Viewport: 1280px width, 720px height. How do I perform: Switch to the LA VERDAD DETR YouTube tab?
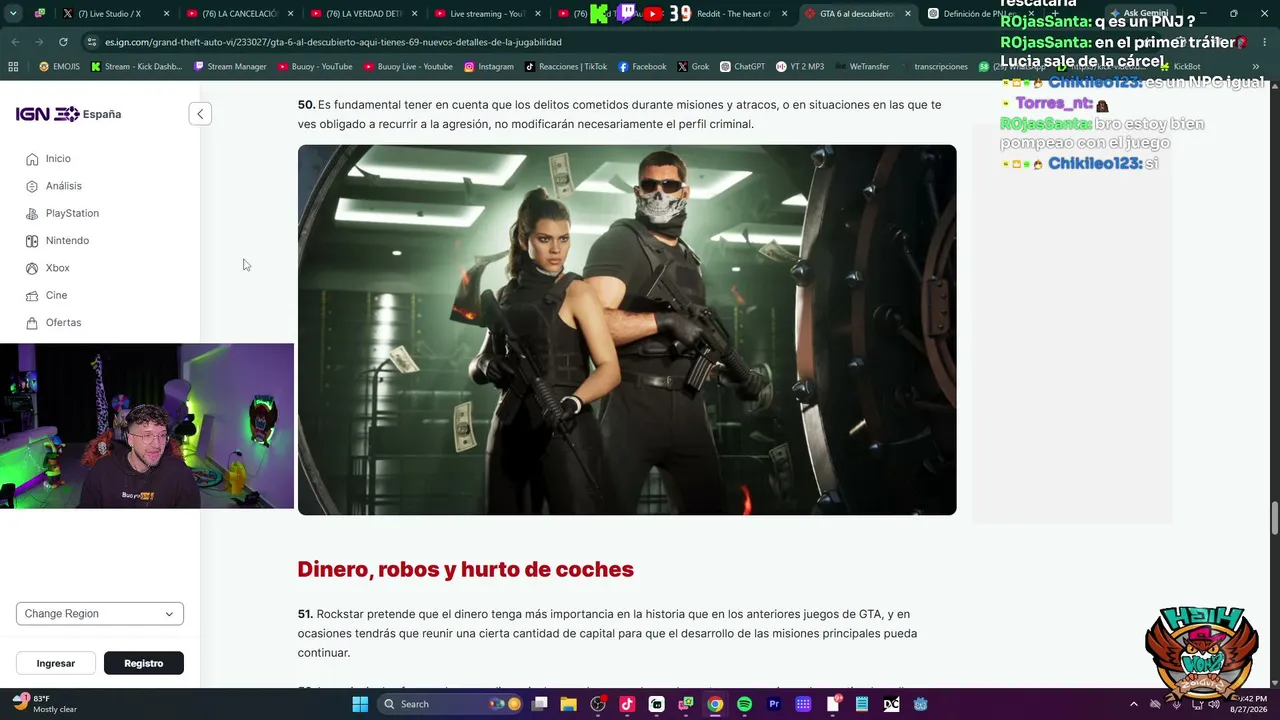pos(364,14)
